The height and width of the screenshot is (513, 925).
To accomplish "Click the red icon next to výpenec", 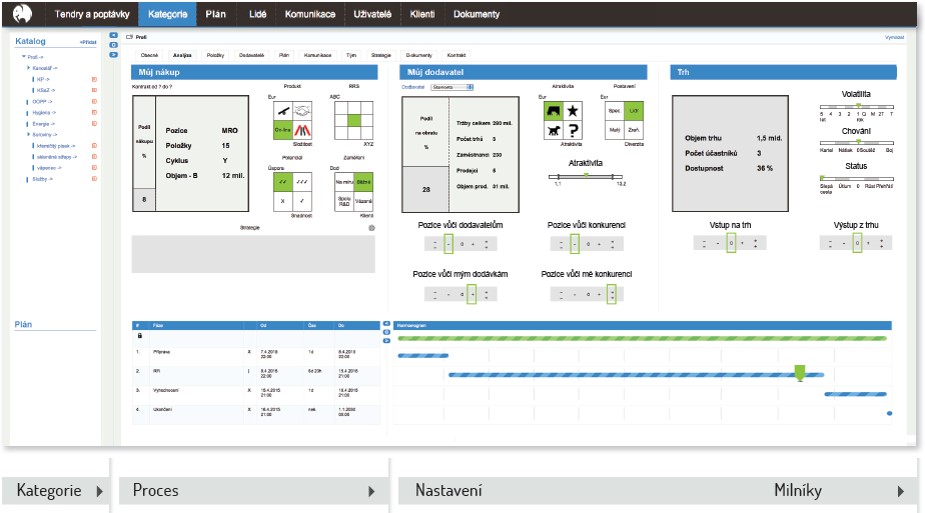I will coord(94,167).
